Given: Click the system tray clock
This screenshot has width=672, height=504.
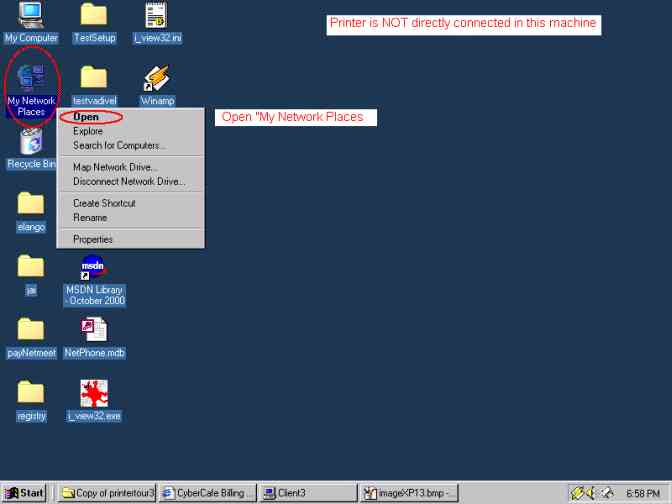Looking at the screenshot, I should coord(641,493).
